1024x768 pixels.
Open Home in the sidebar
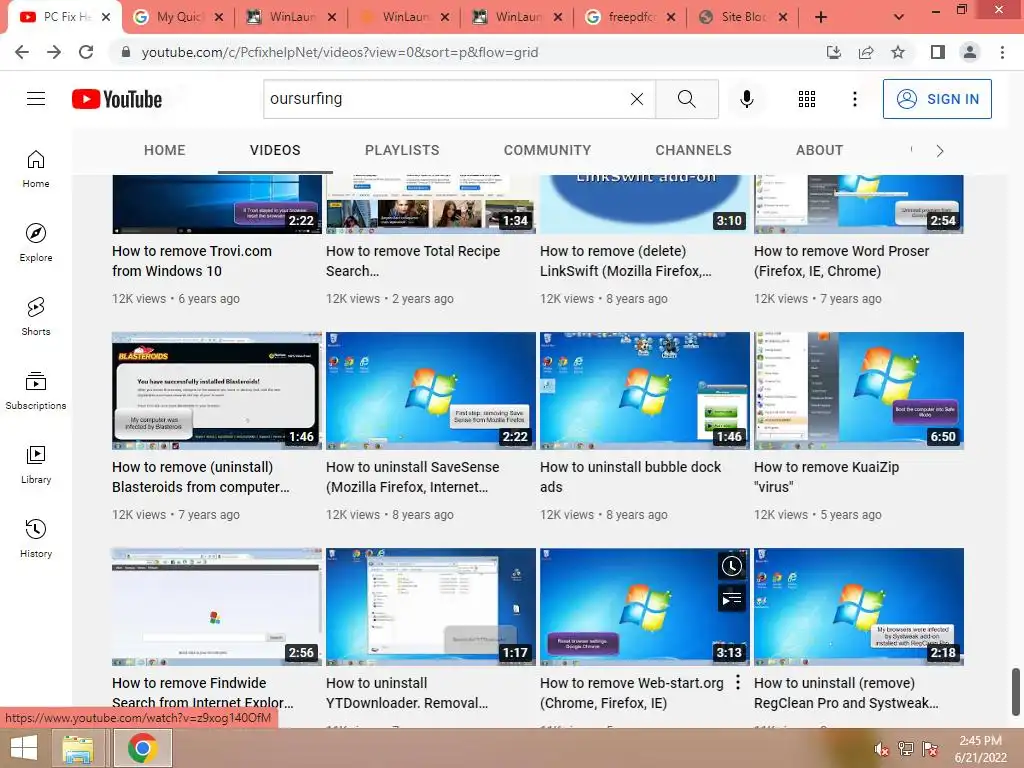coord(36,169)
